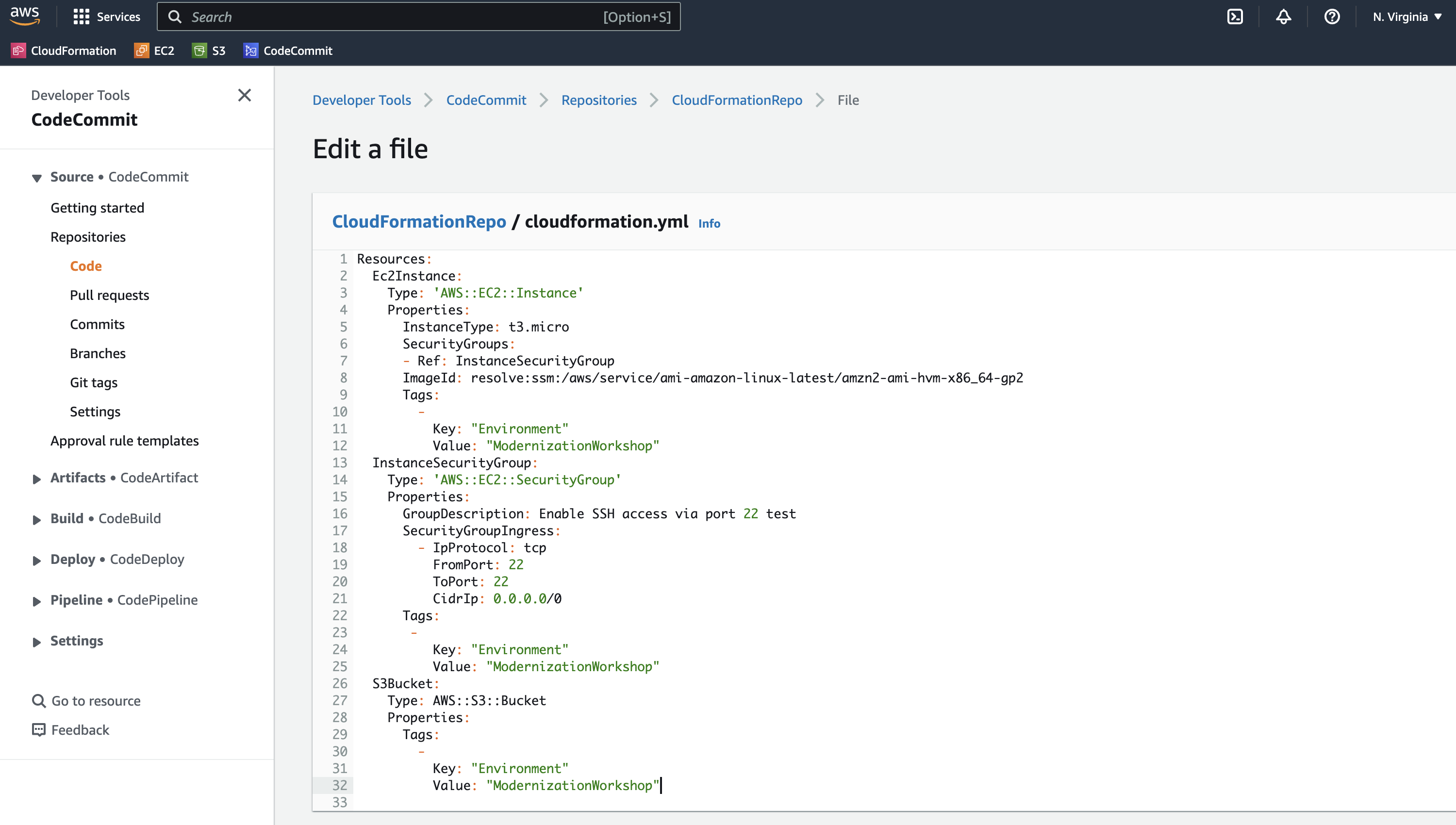Open the Info link beside cloudformation.yml
This screenshot has width=1456, height=825.
tap(709, 224)
